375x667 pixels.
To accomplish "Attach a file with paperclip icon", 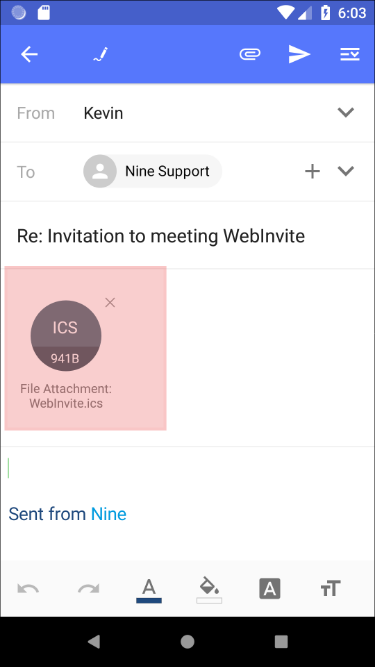I will point(250,54).
